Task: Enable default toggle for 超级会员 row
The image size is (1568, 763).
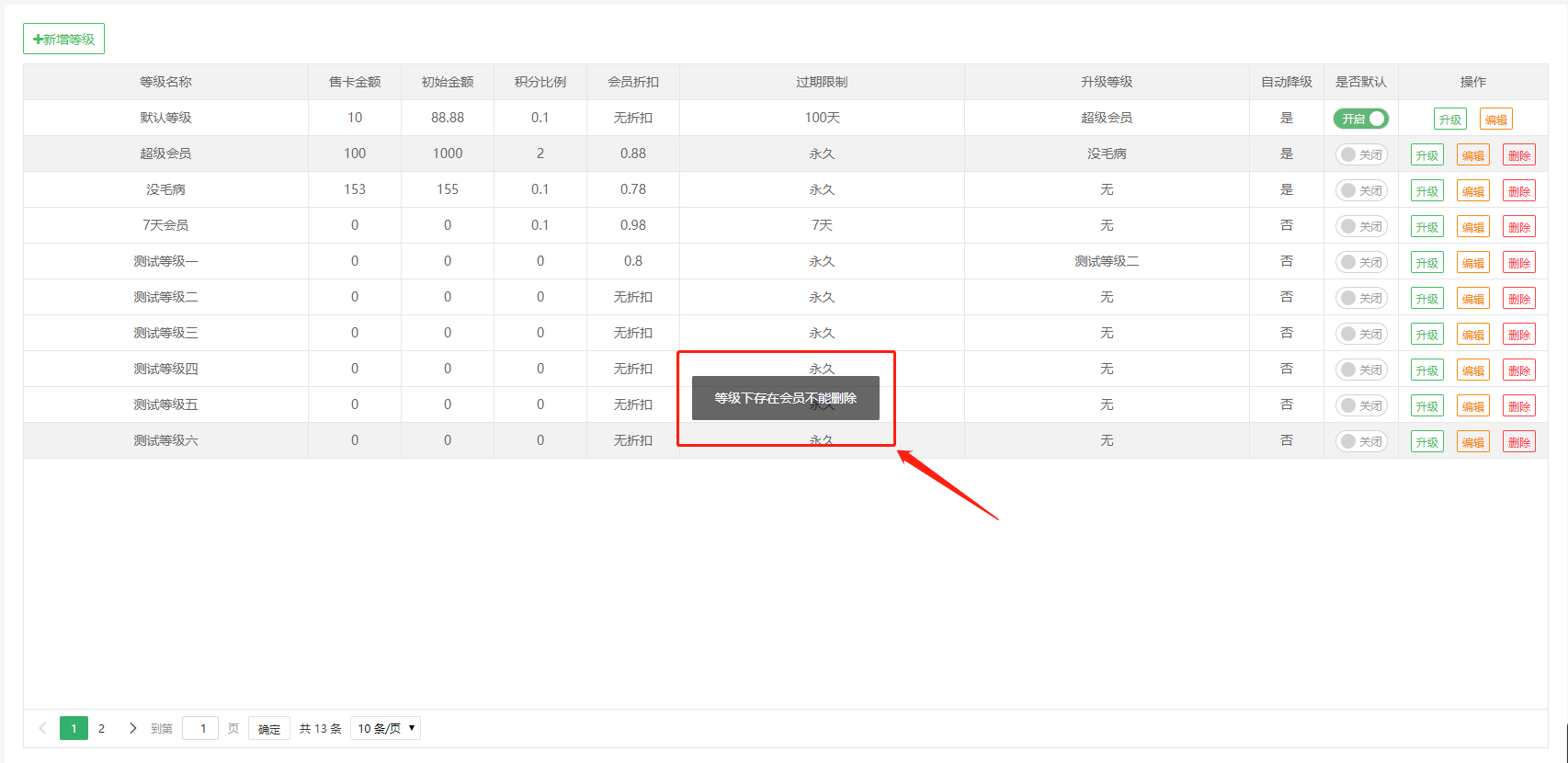Action: tap(1360, 154)
